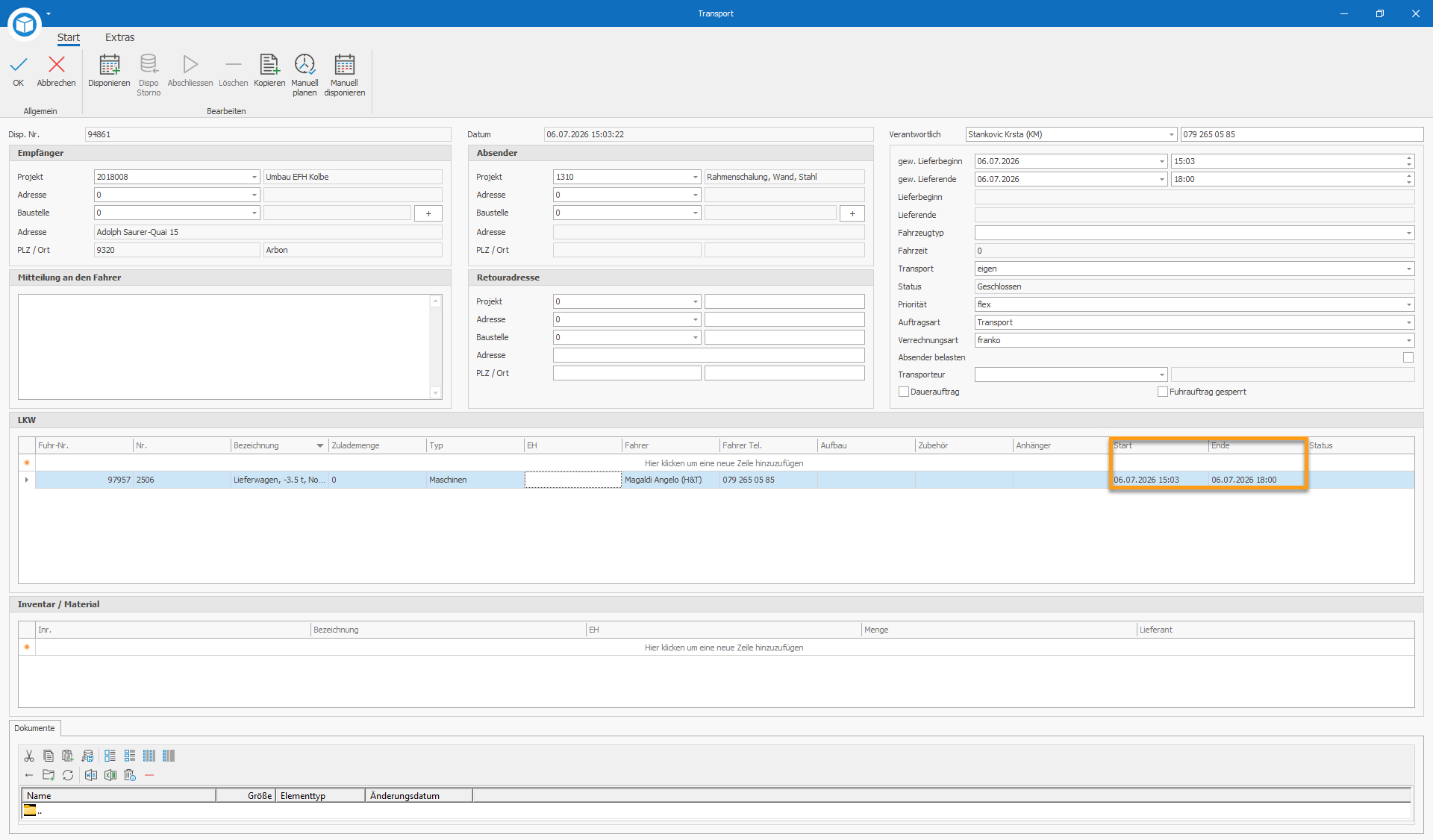Add a new row in the LKW table
The width and height of the screenshot is (1433, 840).
pos(724,463)
